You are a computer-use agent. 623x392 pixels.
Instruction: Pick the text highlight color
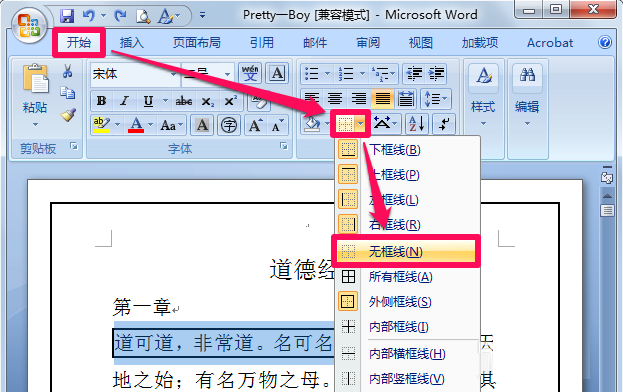pyautogui.click(x=102, y=126)
